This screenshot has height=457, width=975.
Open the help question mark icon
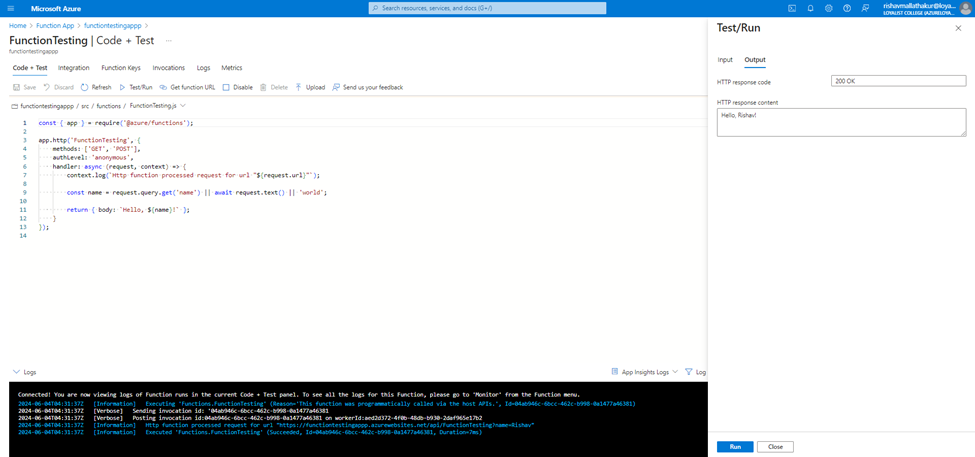(x=847, y=8)
